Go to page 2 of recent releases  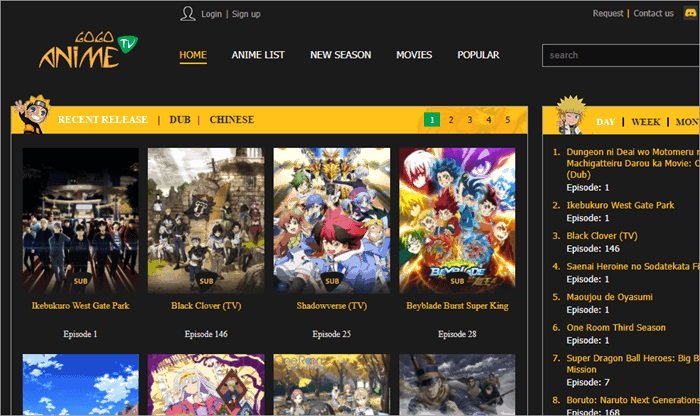coord(451,120)
